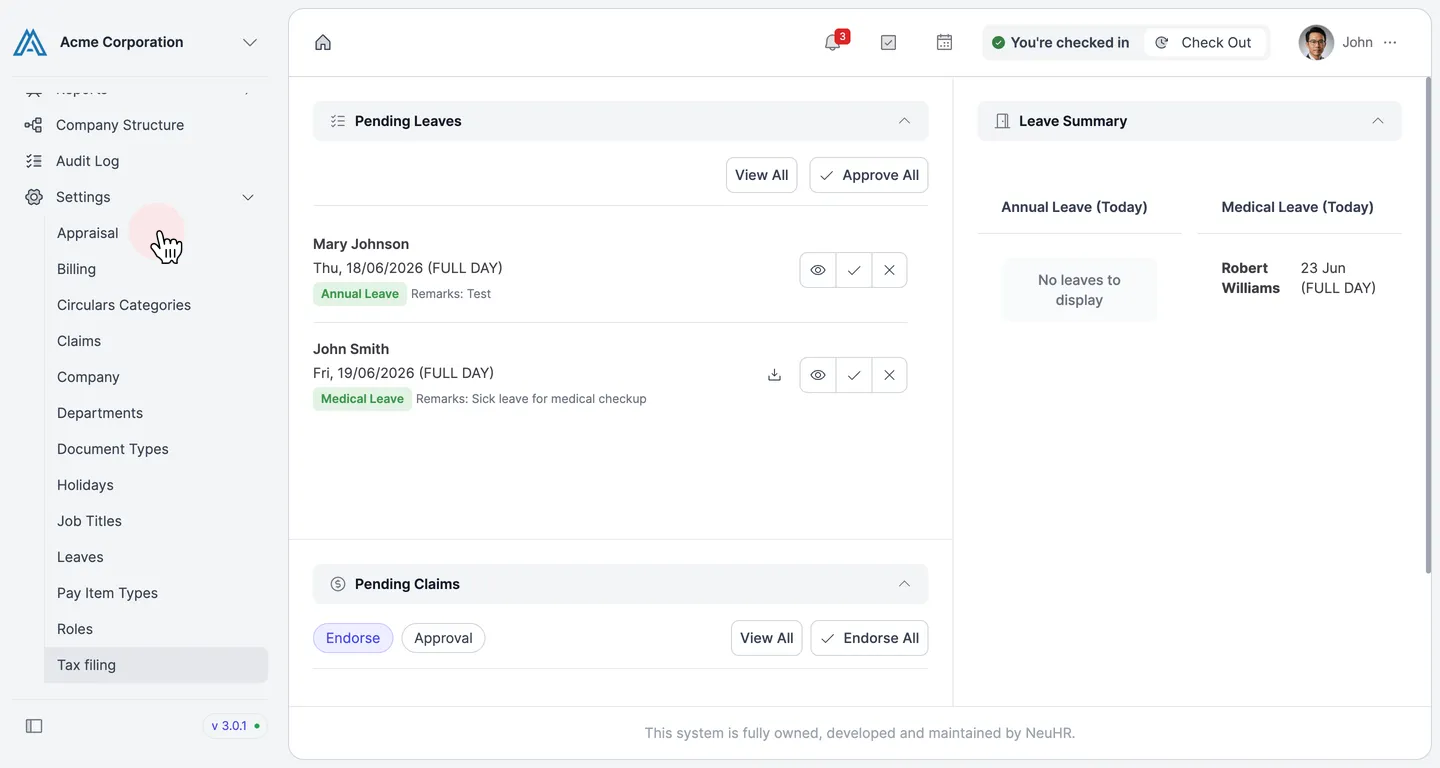Screen dimensions: 1440x768
Task: Click the right panel vertical scrollbar
Action: tap(1427, 325)
